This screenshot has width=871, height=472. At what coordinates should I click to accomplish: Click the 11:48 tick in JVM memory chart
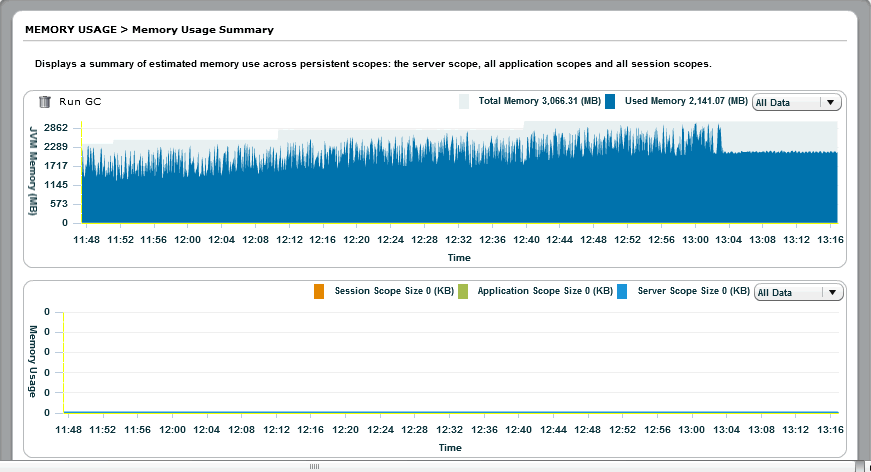point(87,240)
